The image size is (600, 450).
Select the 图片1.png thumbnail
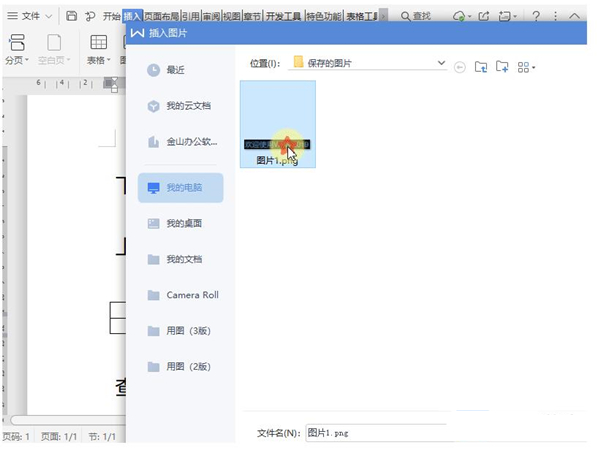coord(277,124)
